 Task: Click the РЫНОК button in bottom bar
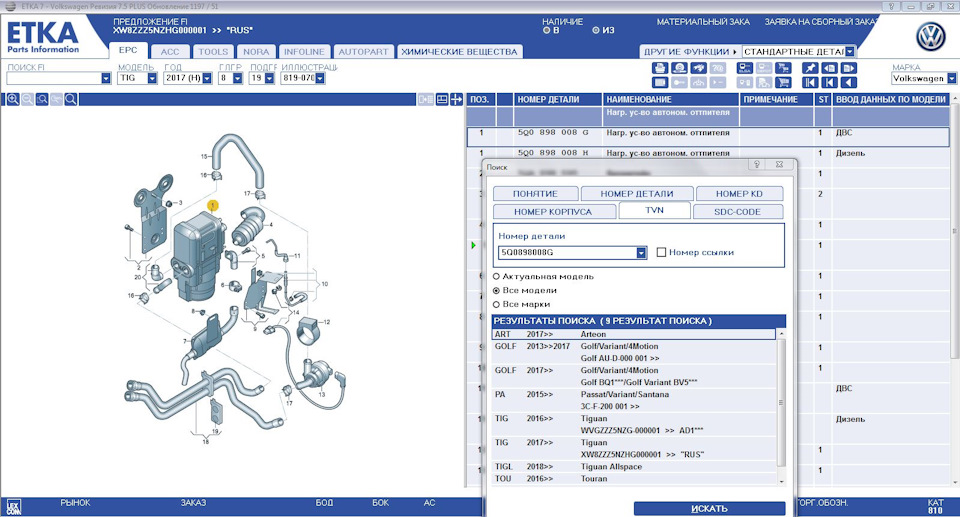tap(75, 503)
